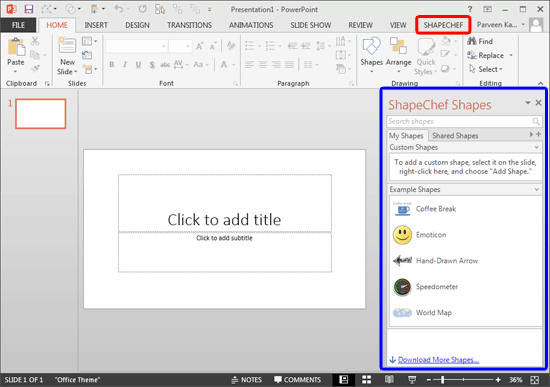The width and height of the screenshot is (550, 387).
Task: Toggle Bold formatting
Action: (112, 65)
